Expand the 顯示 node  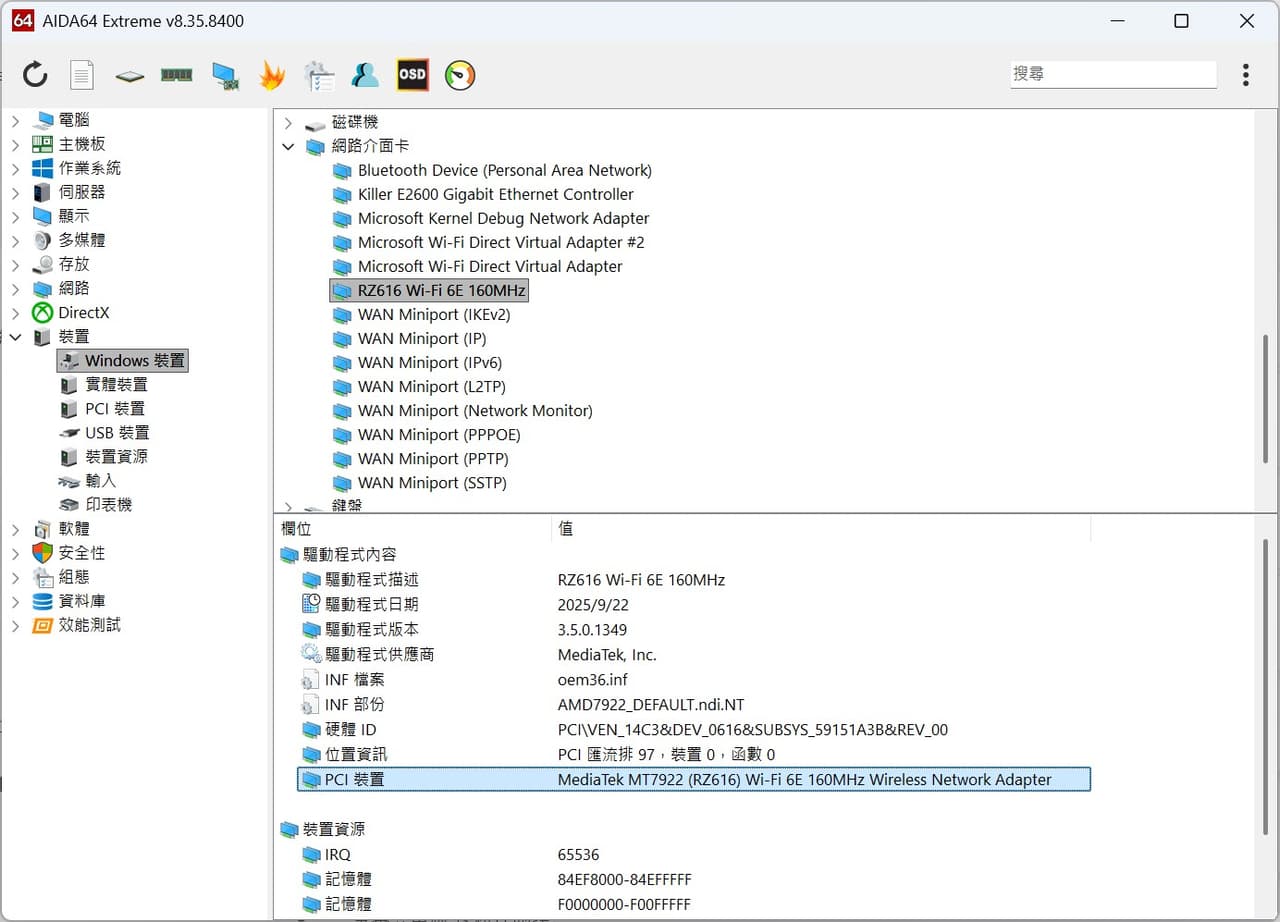coord(15,216)
